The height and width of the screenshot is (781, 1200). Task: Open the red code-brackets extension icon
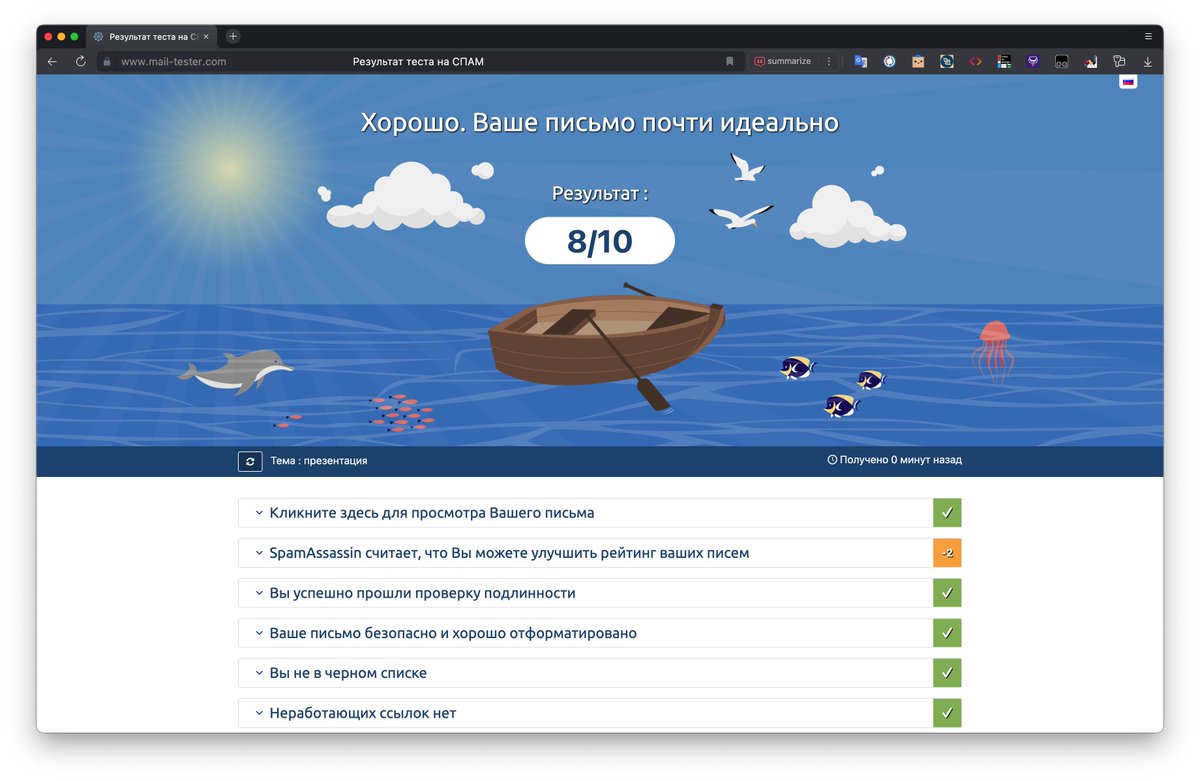point(975,61)
